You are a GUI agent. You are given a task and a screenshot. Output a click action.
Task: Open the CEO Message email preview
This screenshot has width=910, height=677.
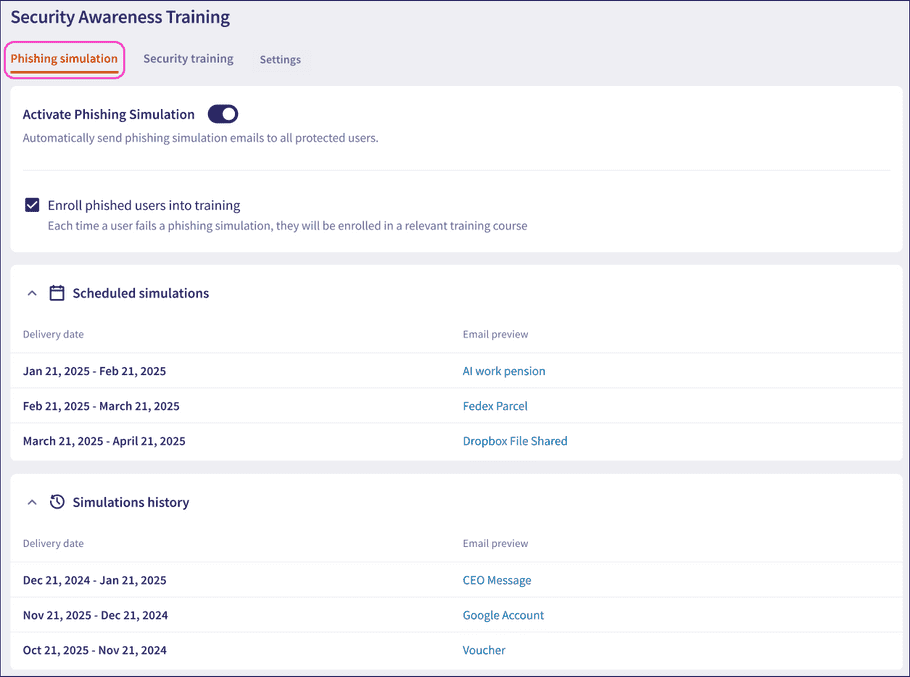(x=497, y=580)
